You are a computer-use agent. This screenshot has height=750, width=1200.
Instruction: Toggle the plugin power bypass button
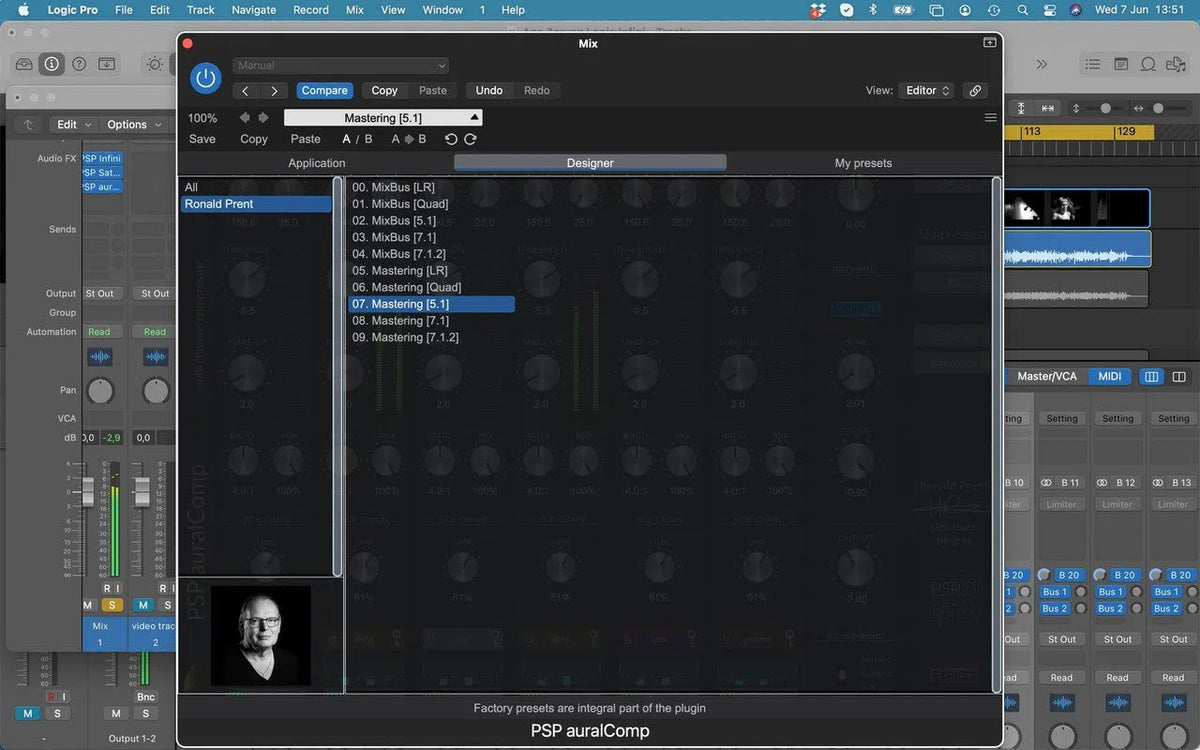[205, 78]
